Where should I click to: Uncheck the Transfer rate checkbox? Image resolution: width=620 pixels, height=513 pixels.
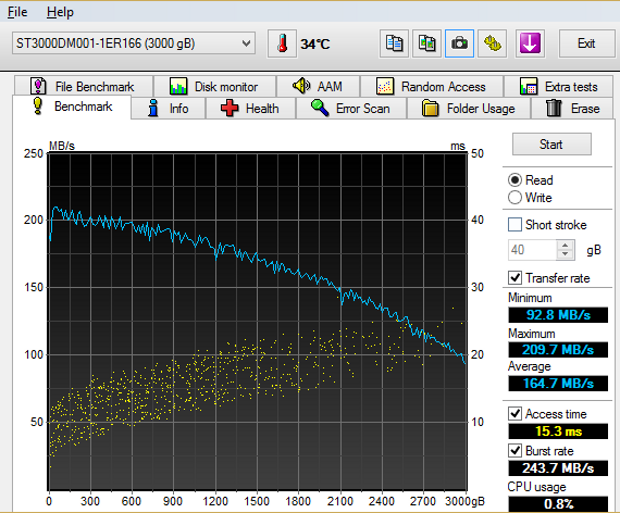click(x=515, y=278)
